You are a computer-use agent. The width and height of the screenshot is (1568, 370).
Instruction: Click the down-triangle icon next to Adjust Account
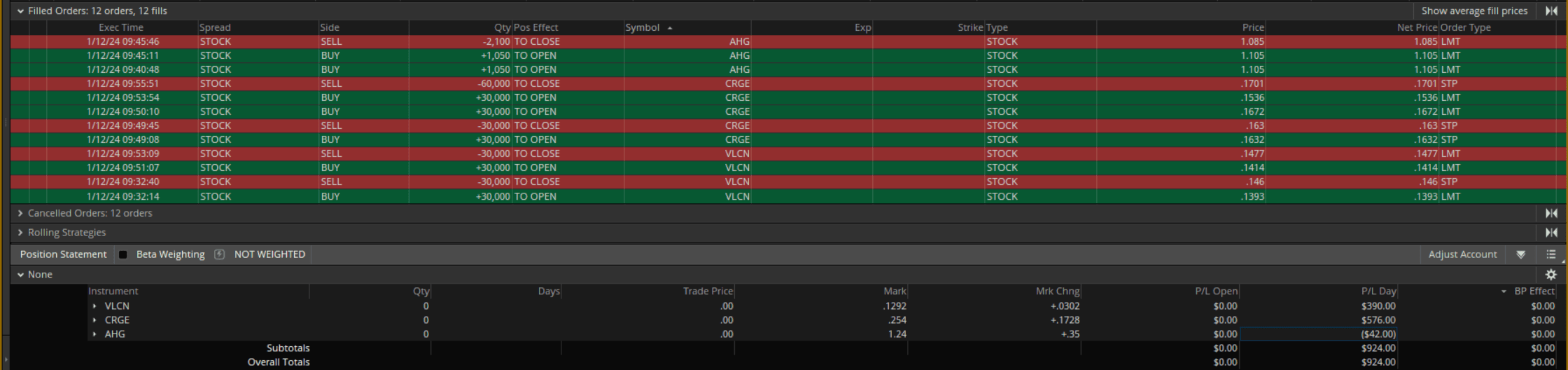pyautogui.click(x=1520, y=254)
